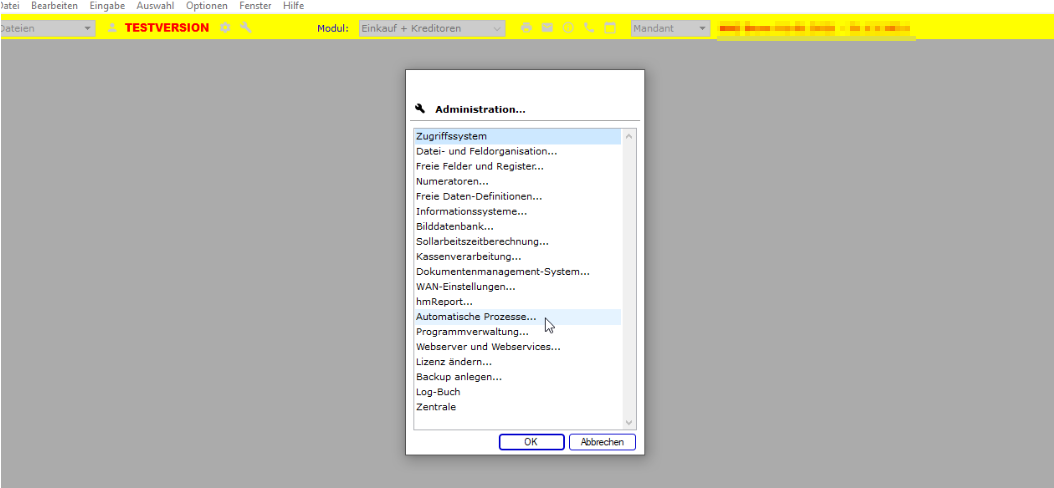The image size is (1054, 488).
Task: Open the mail envelope icon
Action: pyautogui.click(x=547, y=28)
